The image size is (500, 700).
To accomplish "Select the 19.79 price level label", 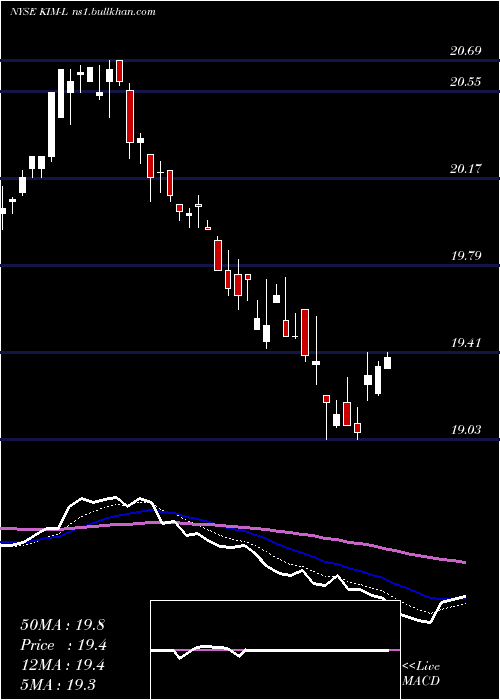I will click(x=466, y=256).
